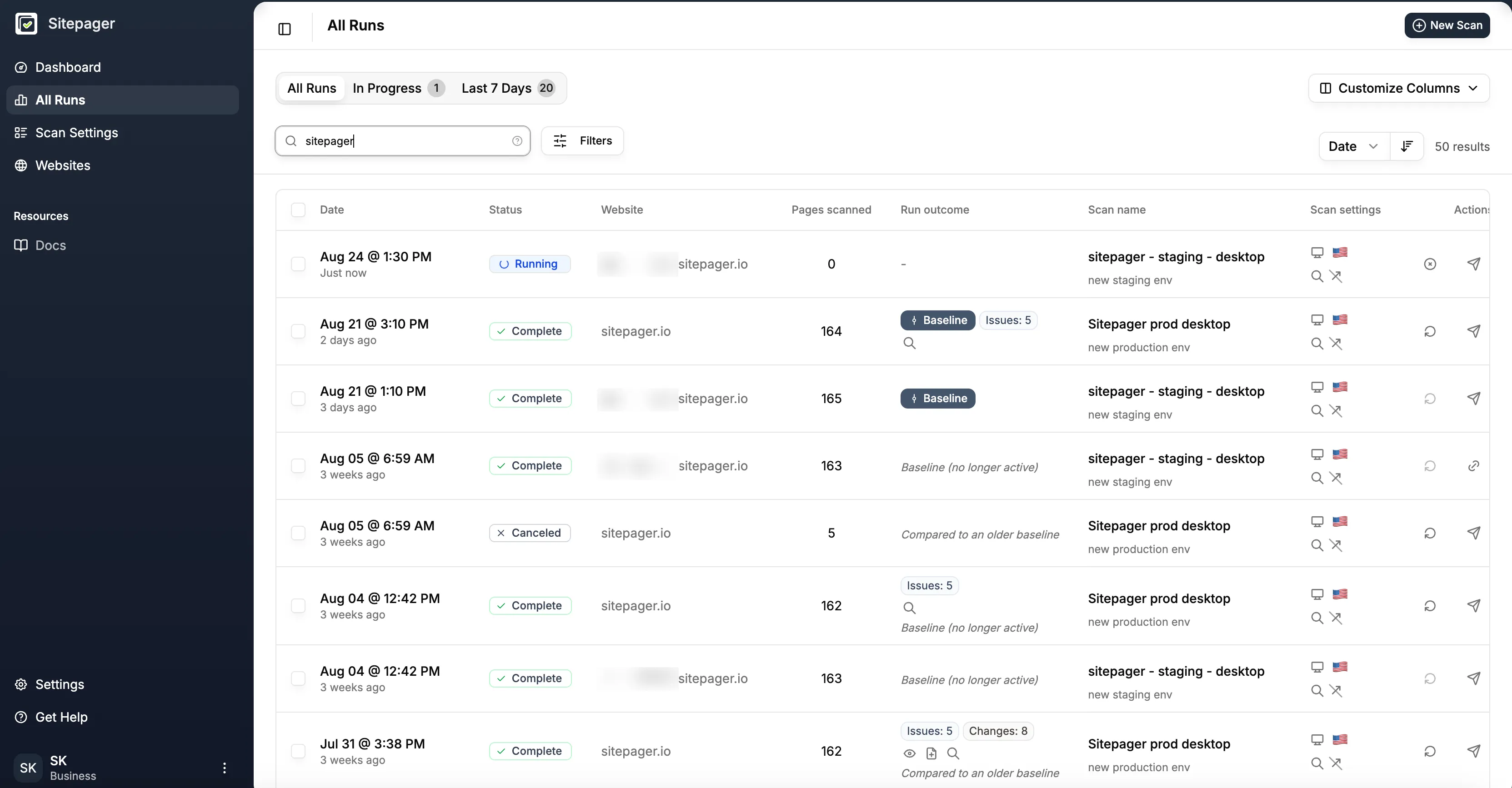The image size is (1512, 788).
Task: Toggle the sidebar panel icon
Action: tap(285, 29)
